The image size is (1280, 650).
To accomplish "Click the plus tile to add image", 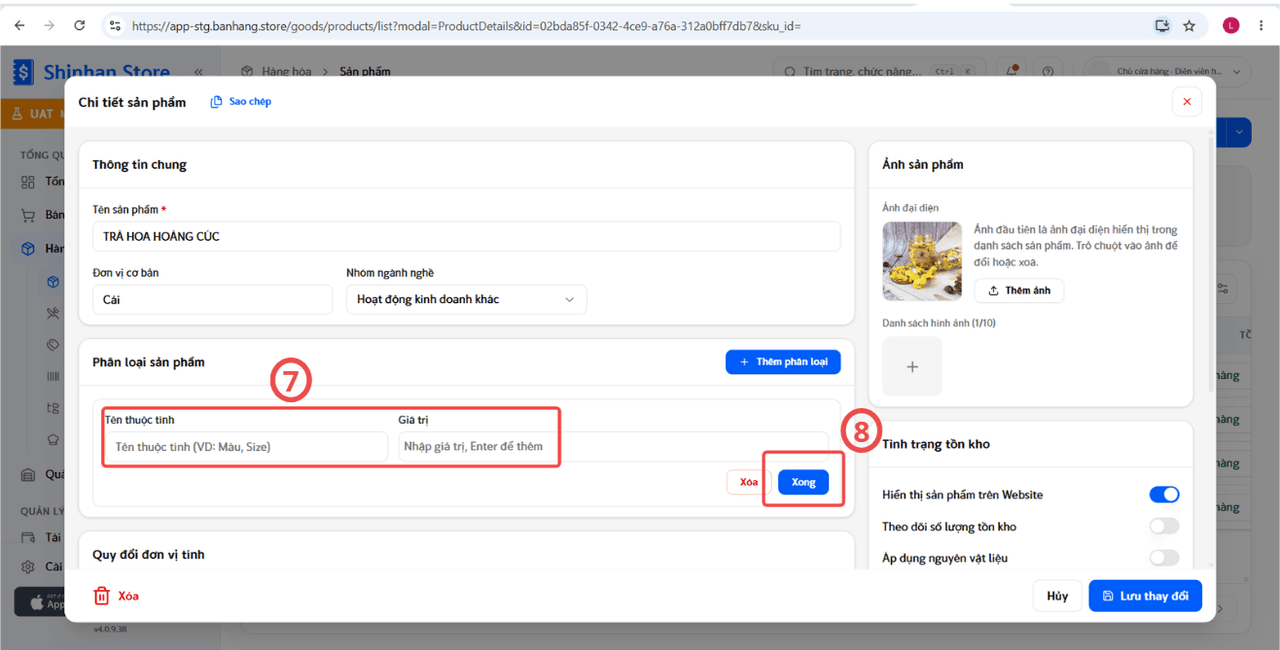I will (x=912, y=366).
